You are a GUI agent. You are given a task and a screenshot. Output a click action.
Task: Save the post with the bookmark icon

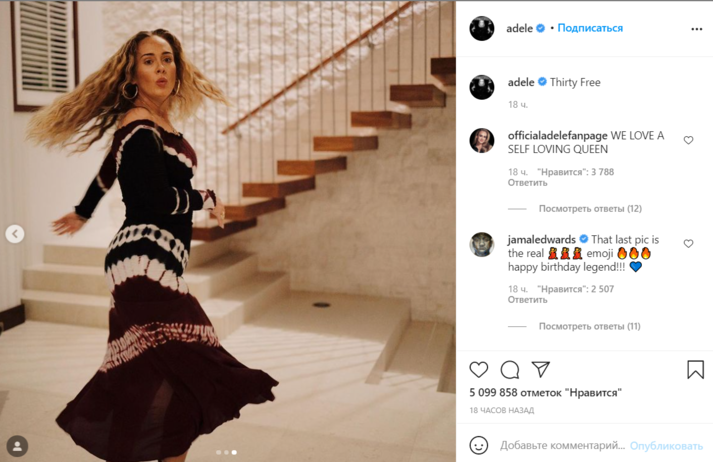pos(695,370)
